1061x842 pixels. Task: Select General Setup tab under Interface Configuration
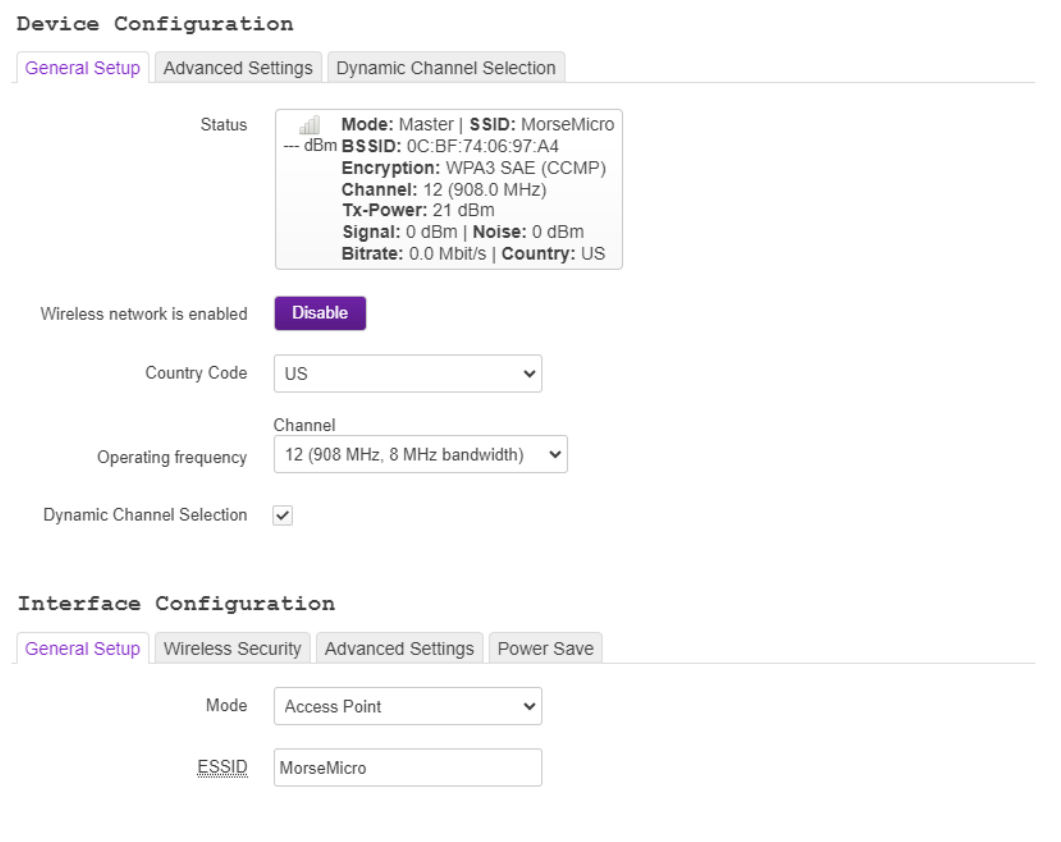click(x=82, y=649)
